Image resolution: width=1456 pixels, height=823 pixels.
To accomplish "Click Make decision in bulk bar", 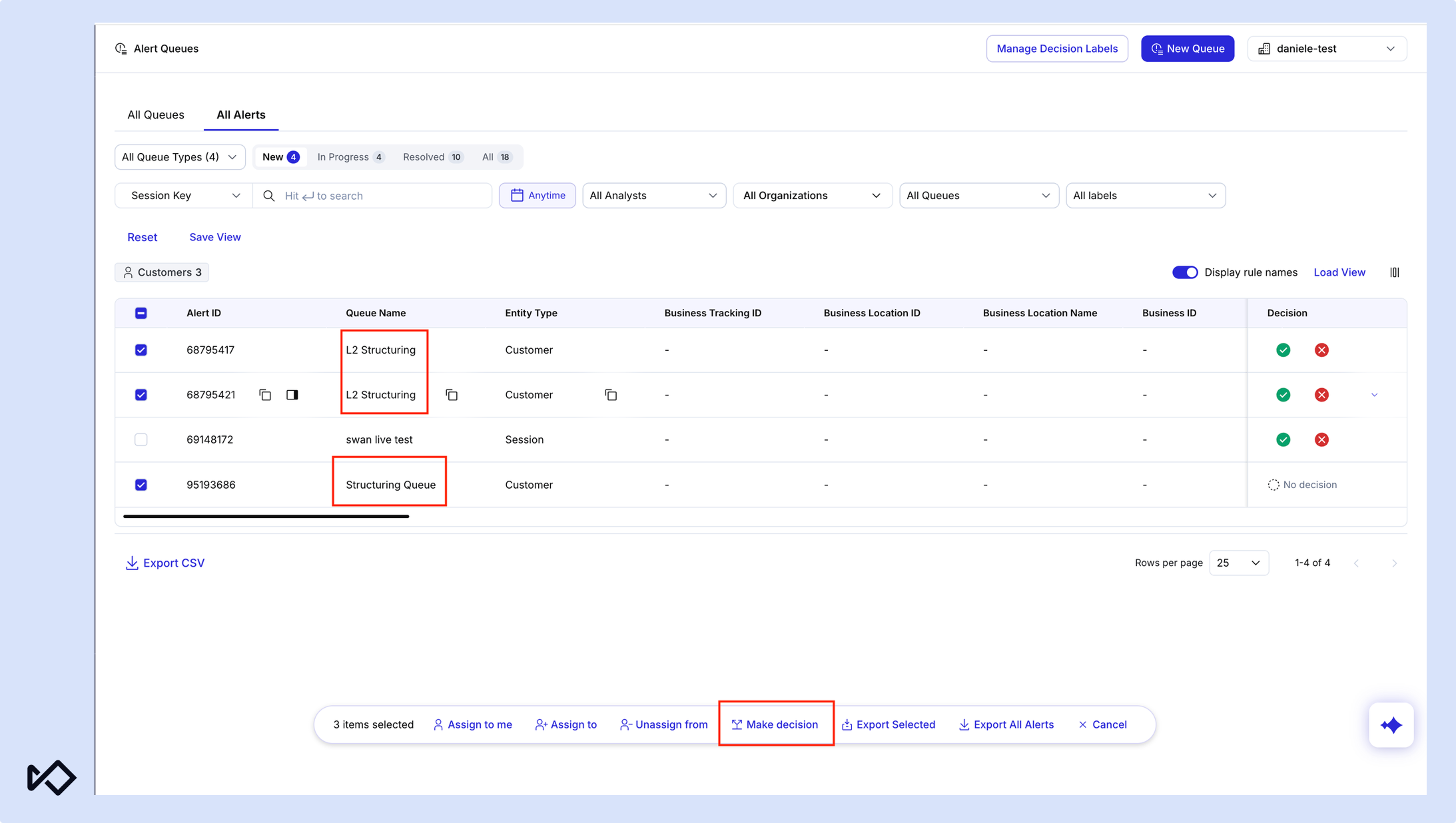I will tap(775, 724).
